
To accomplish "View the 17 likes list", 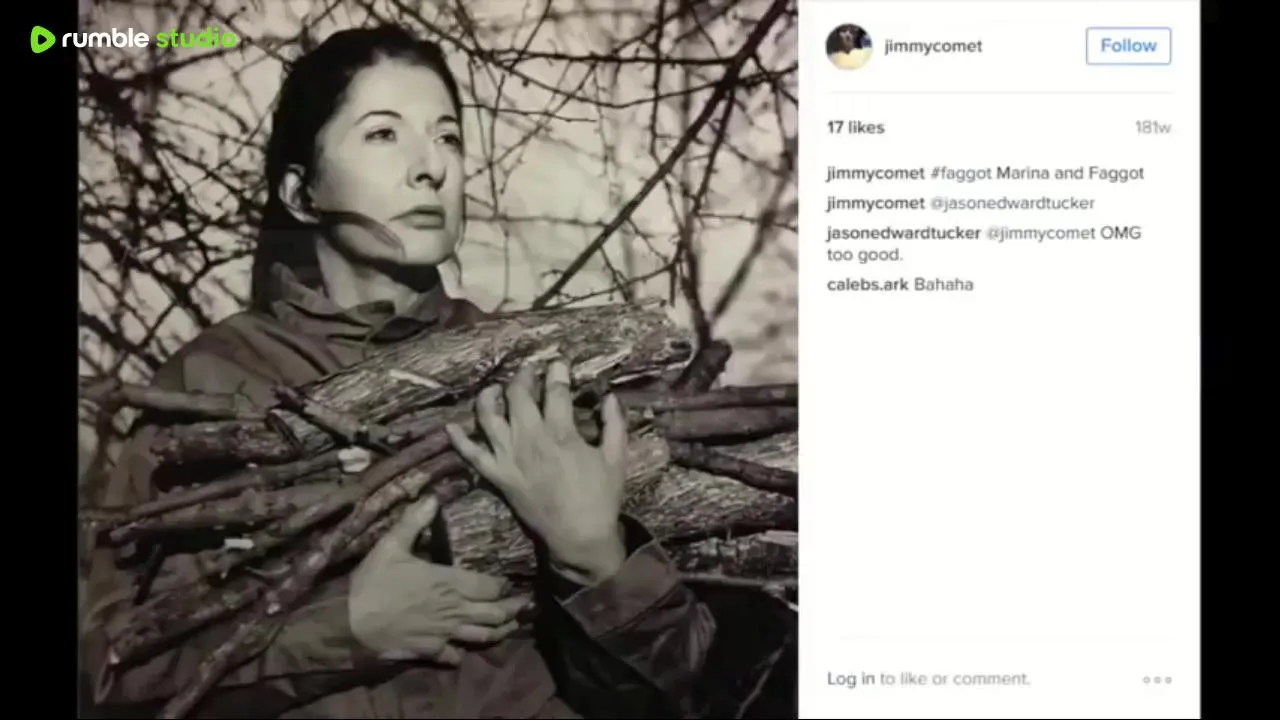I will pyautogui.click(x=855, y=127).
